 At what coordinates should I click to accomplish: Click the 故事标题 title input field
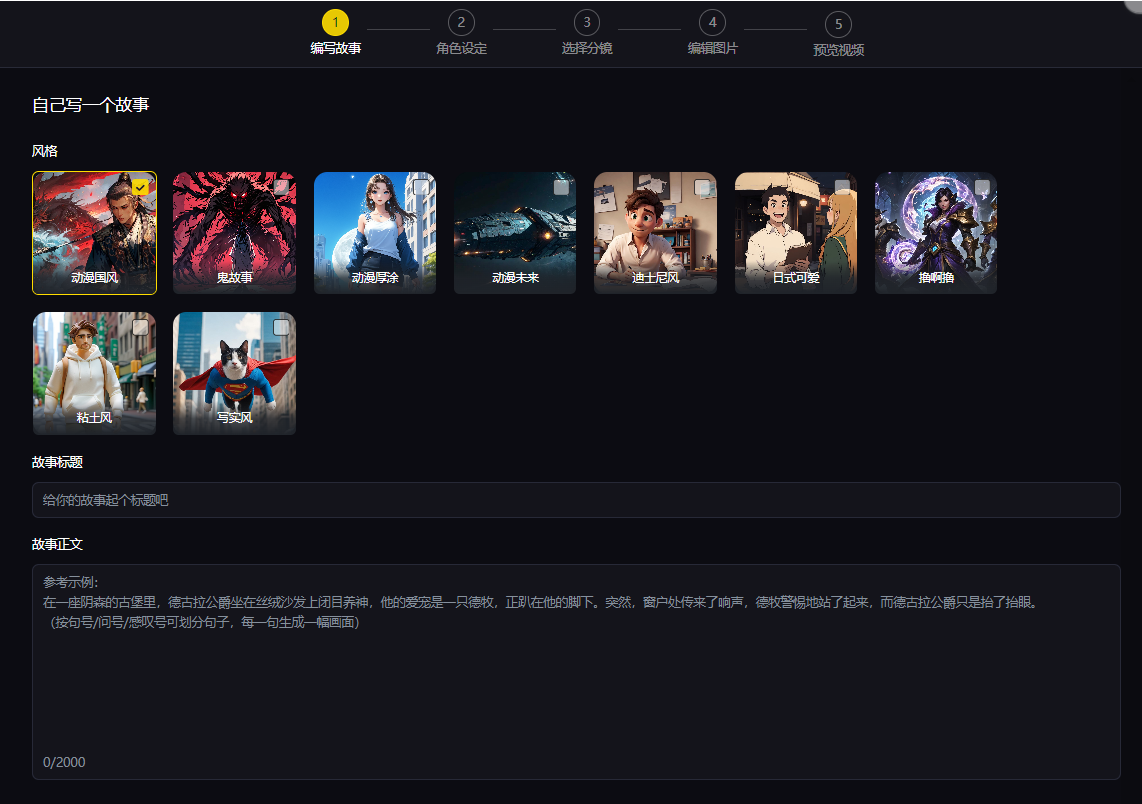click(x=576, y=500)
